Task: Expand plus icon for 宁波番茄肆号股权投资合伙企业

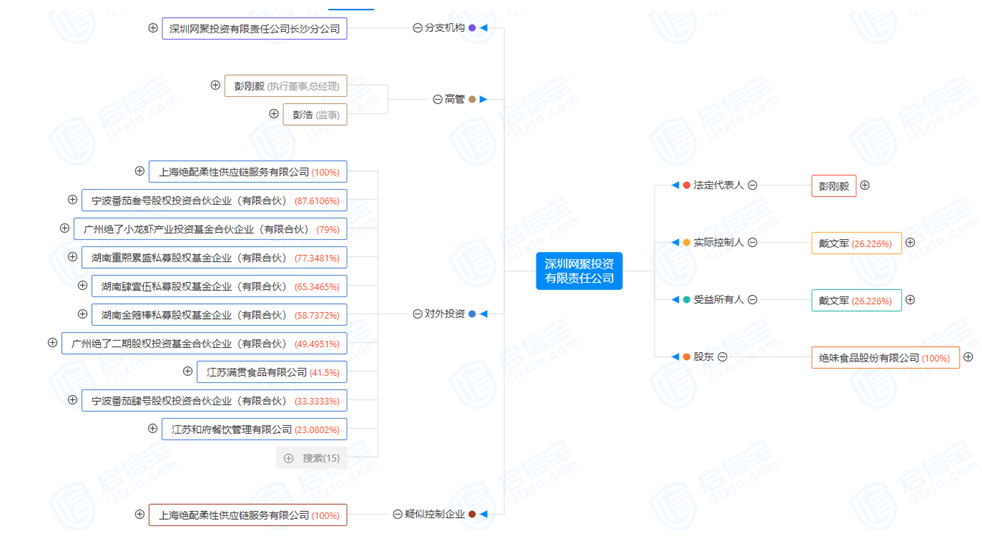Action: coord(73,399)
